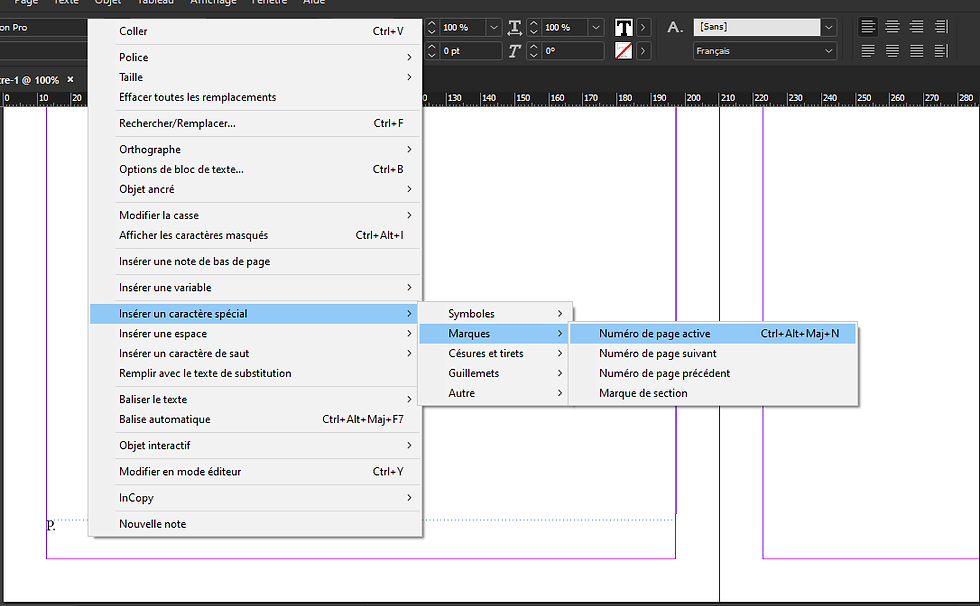Click the skew angle stepper arrows
This screenshot has width=980, height=606.
(x=534, y=51)
